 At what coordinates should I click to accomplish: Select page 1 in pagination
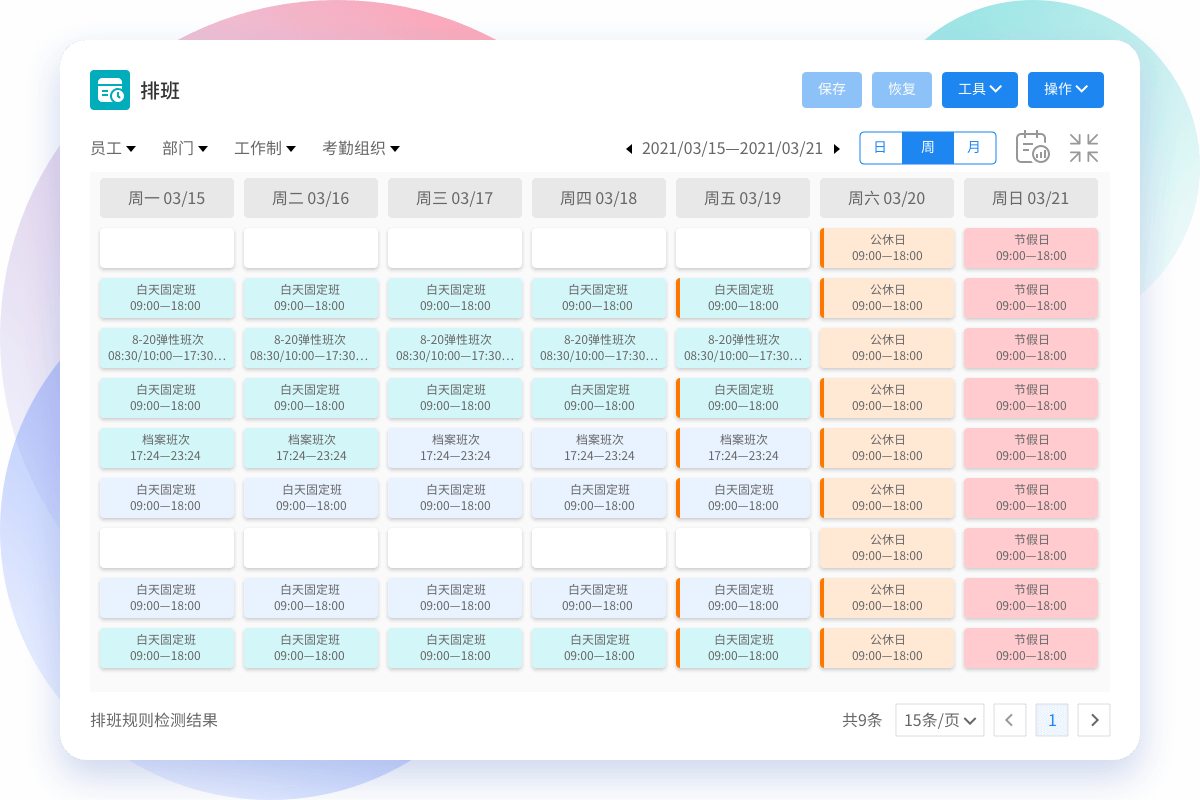tap(1052, 720)
